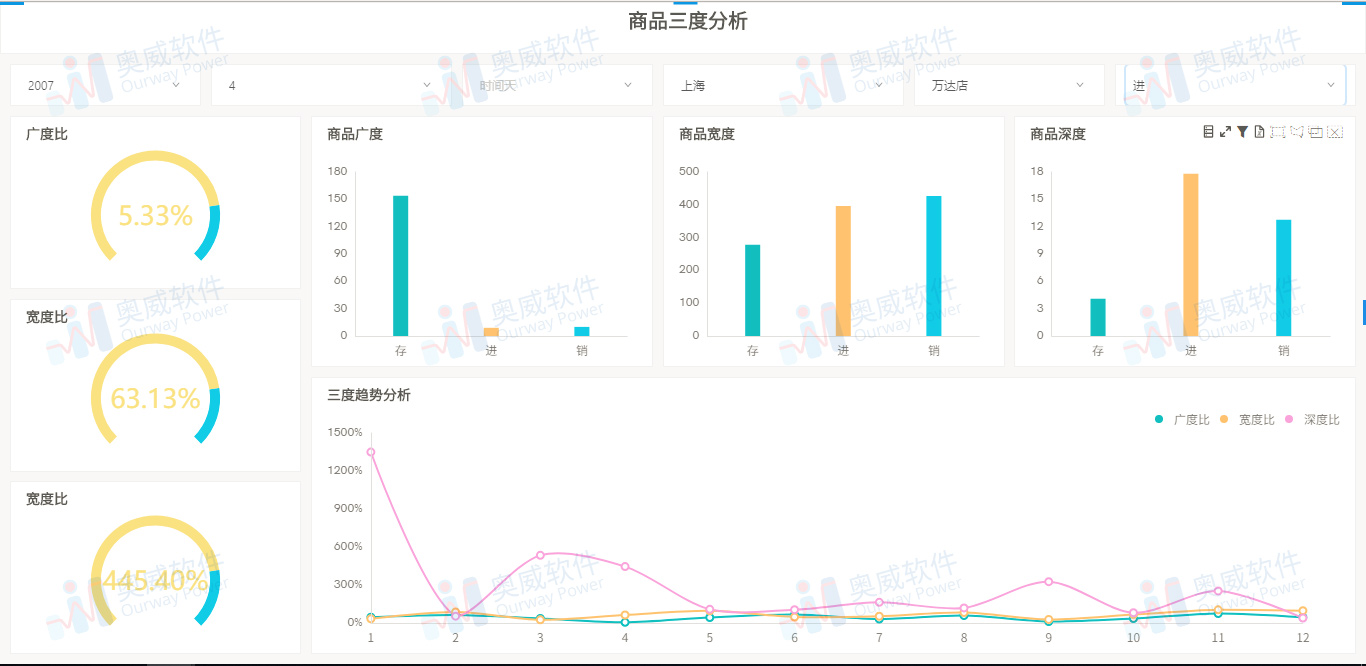This screenshot has height=666, width=1366.
Task: Select the inverse selection icon on 商品深度
Action: point(1316,131)
